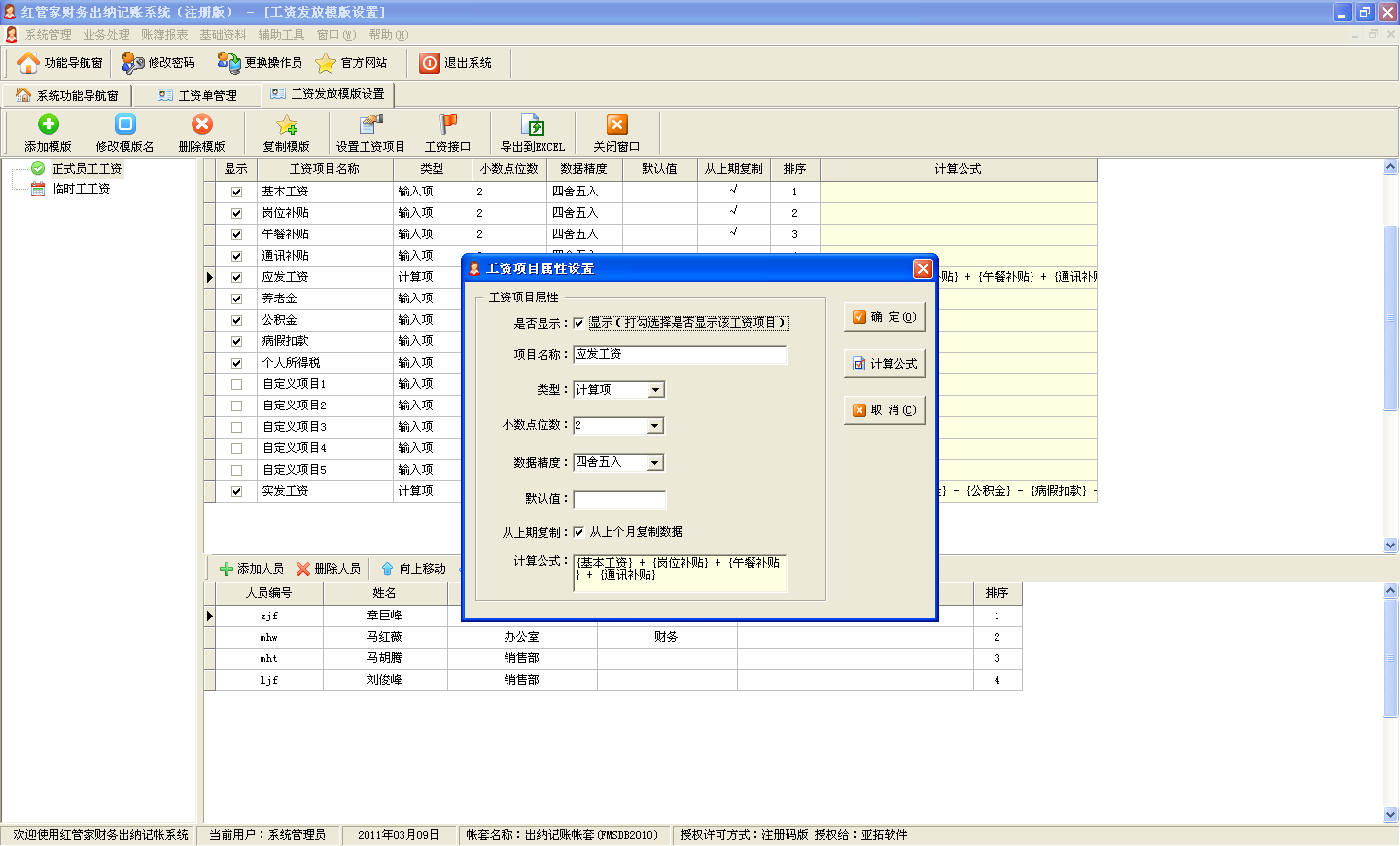Viewport: 1400px width, 846px height.
Task: Click the 默认值 input field
Action: click(619, 500)
